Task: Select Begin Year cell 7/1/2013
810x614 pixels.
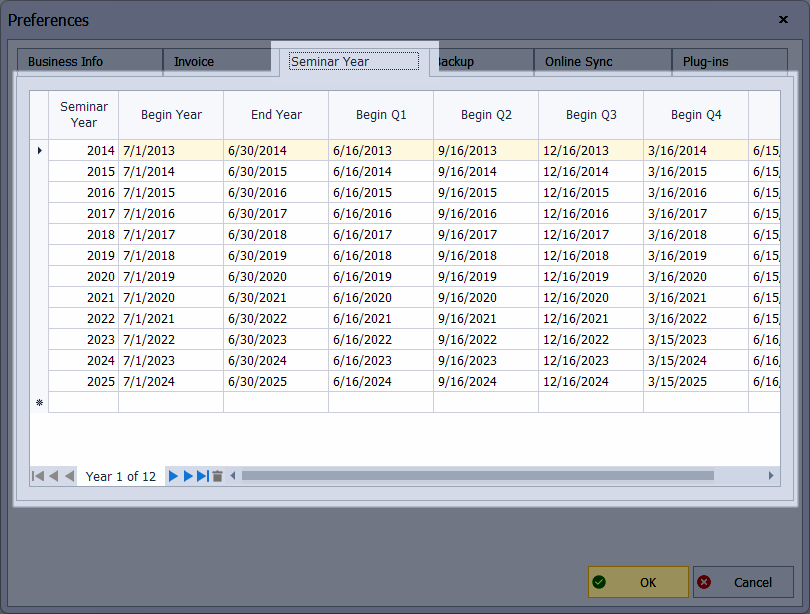Action: point(171,150)
